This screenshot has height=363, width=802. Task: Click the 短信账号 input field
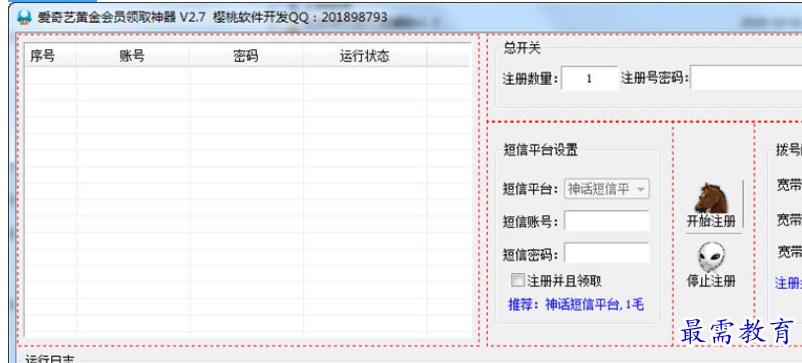[607, 221]
